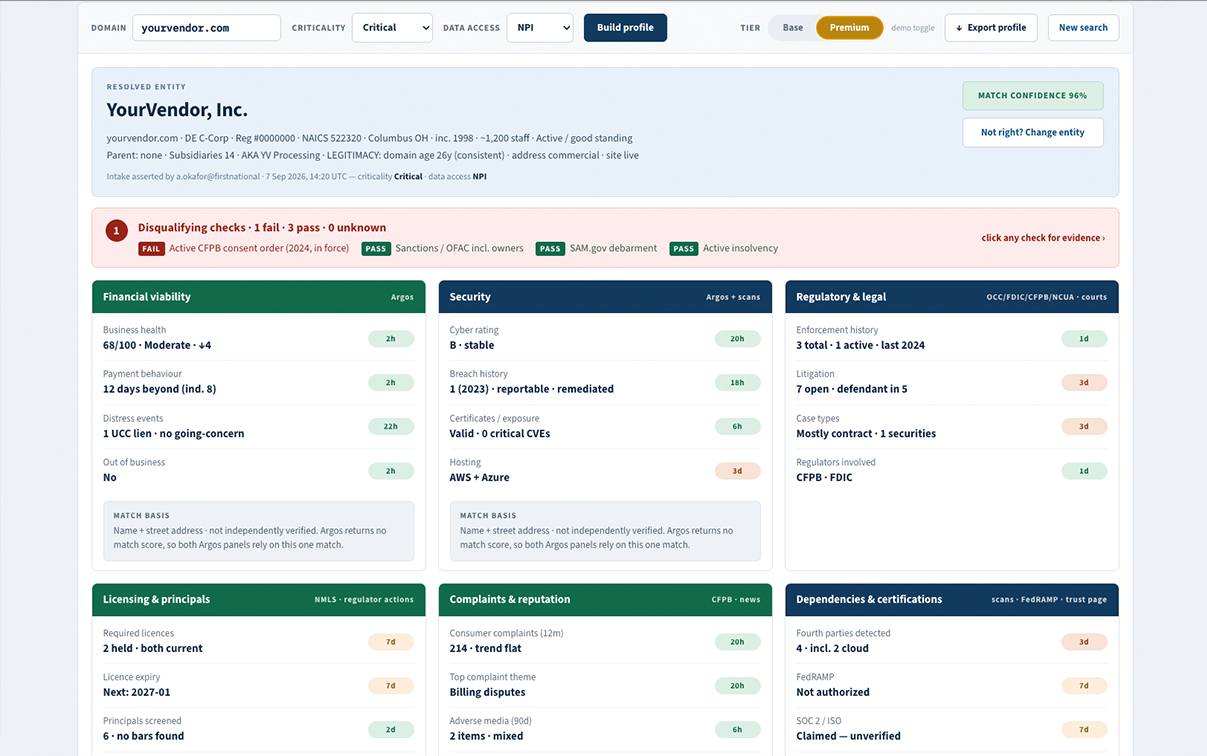Click the Enforcement history 1d badge
This screenshot has height=756, width=1207.
pyautogui.click(x=1084, y=338)
